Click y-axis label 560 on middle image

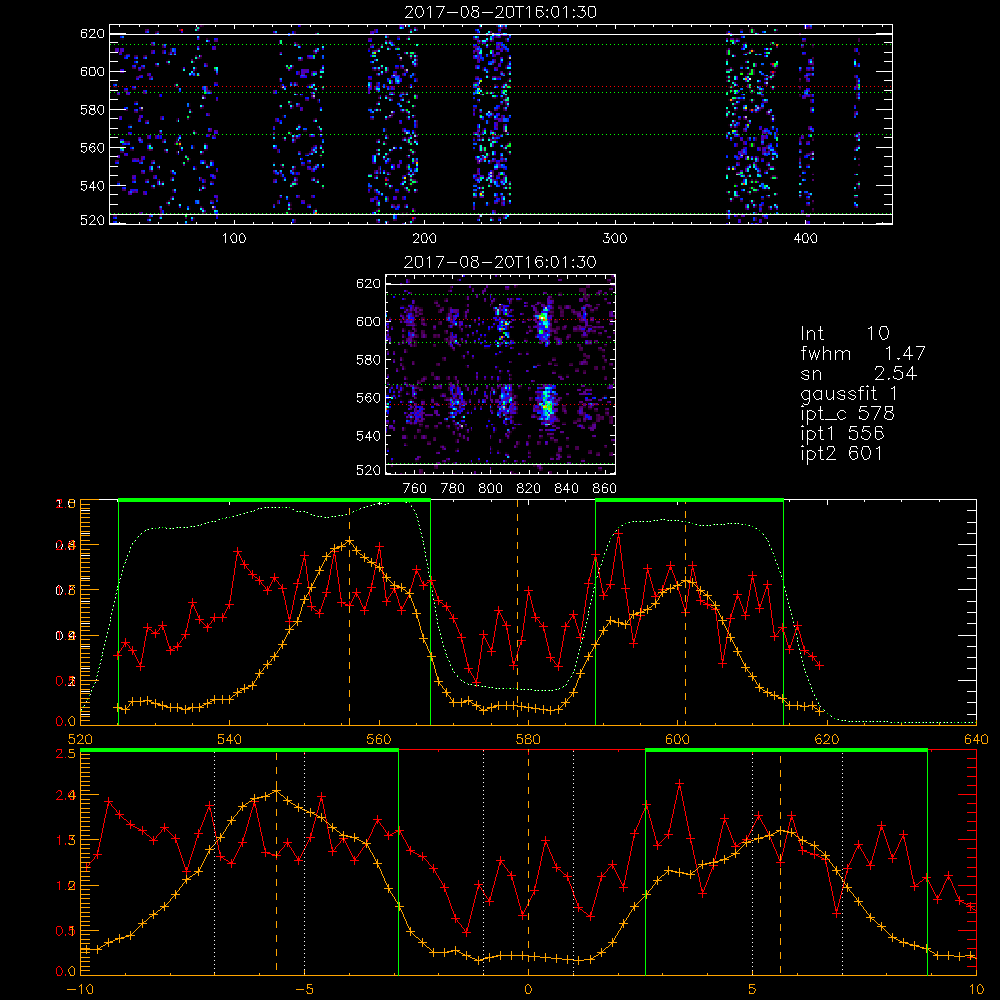(368, 398)
